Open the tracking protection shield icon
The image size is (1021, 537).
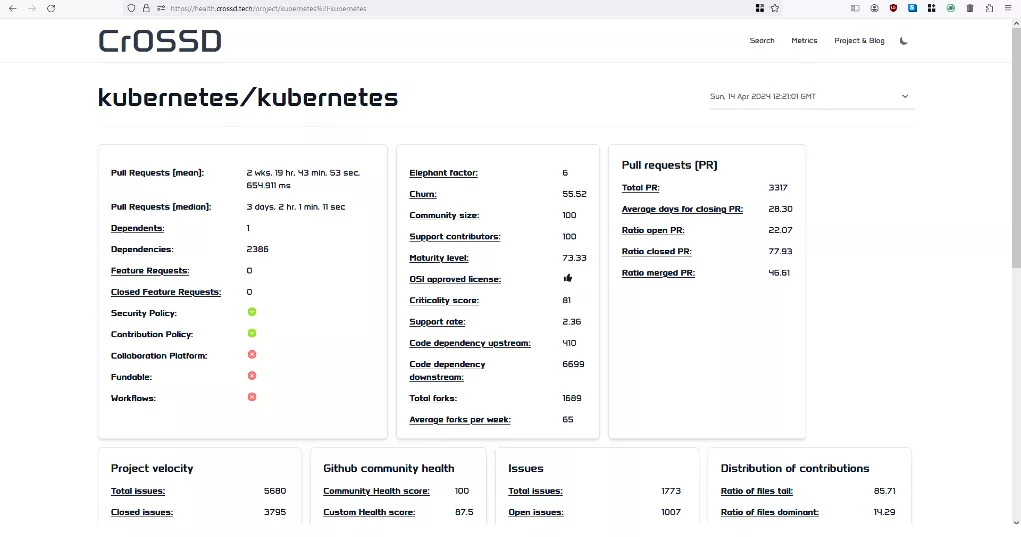(131, 8)
